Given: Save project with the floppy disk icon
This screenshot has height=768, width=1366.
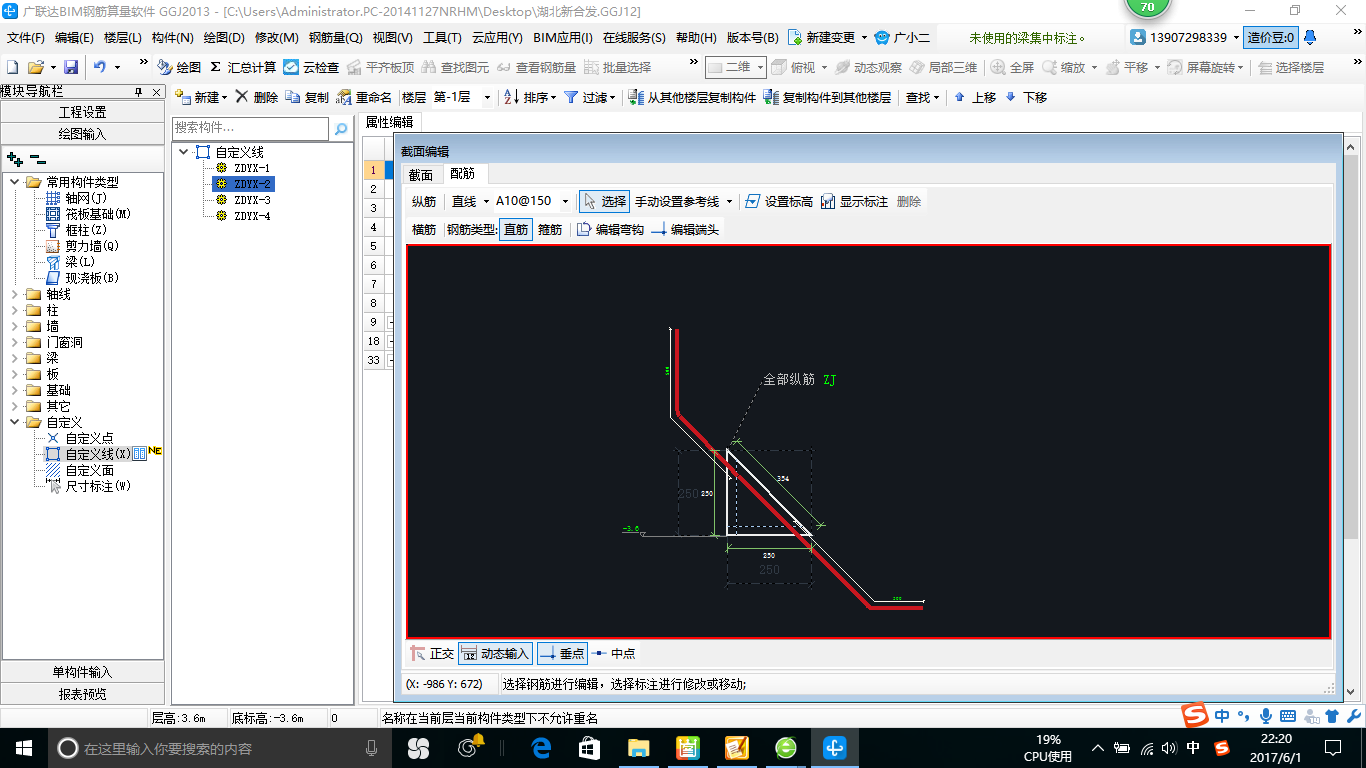Looking at the screenshot, I should (x=71, y=67).
